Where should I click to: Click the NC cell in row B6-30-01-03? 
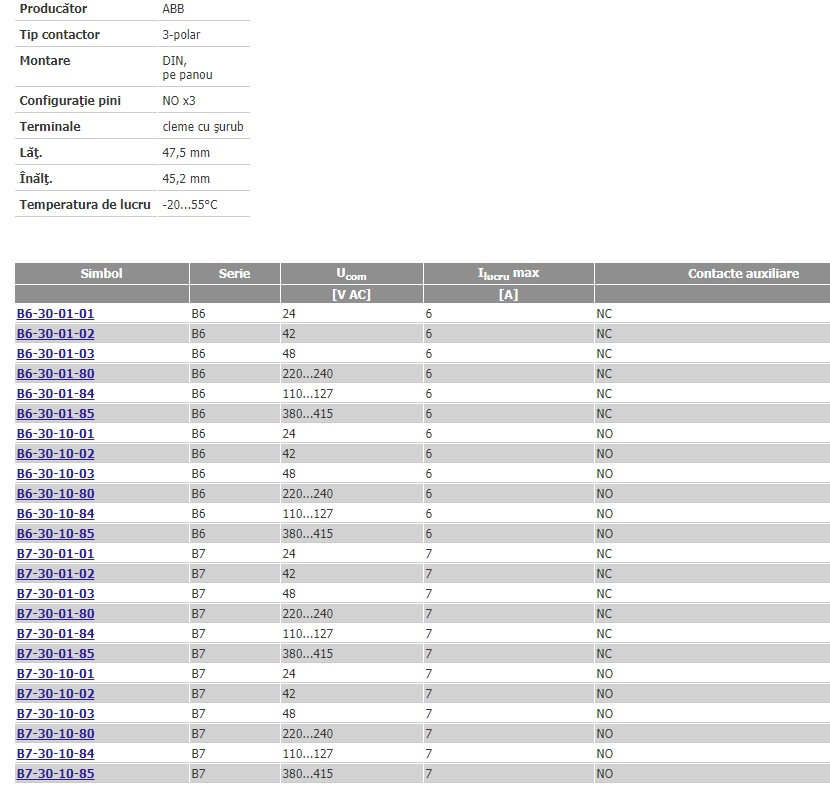[x=604, y=354]
